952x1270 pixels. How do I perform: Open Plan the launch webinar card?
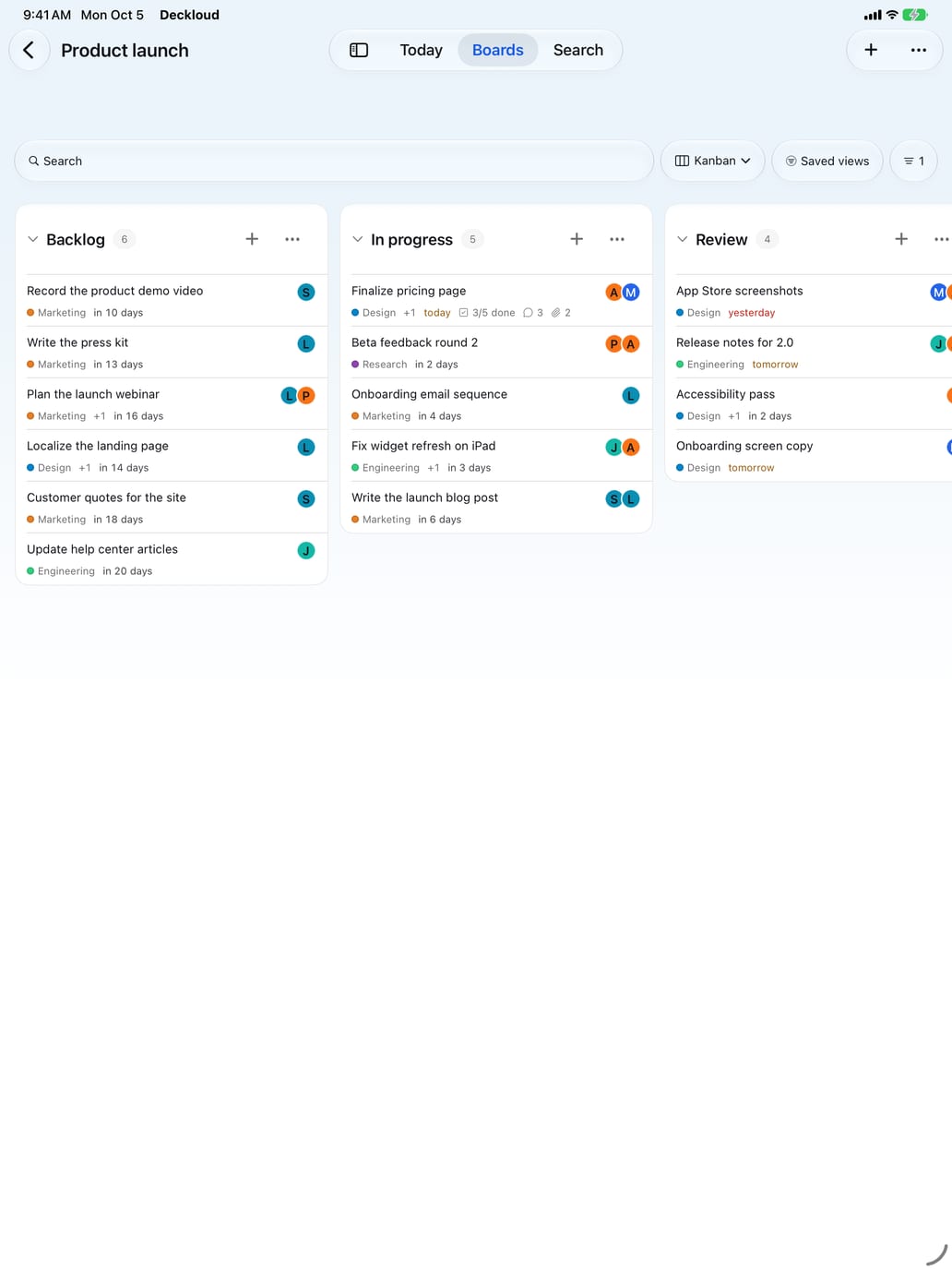(172, 404)
